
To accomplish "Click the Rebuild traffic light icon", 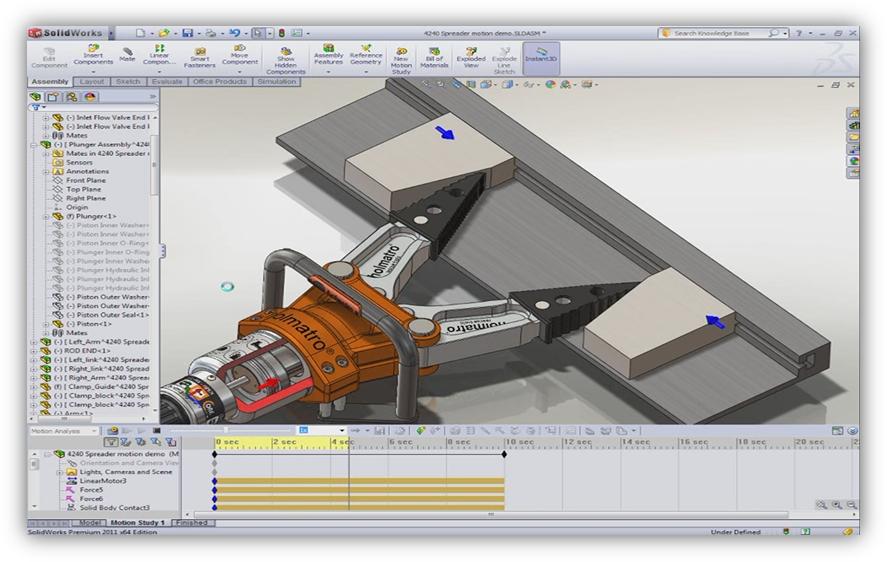I will tap(282, 33).
